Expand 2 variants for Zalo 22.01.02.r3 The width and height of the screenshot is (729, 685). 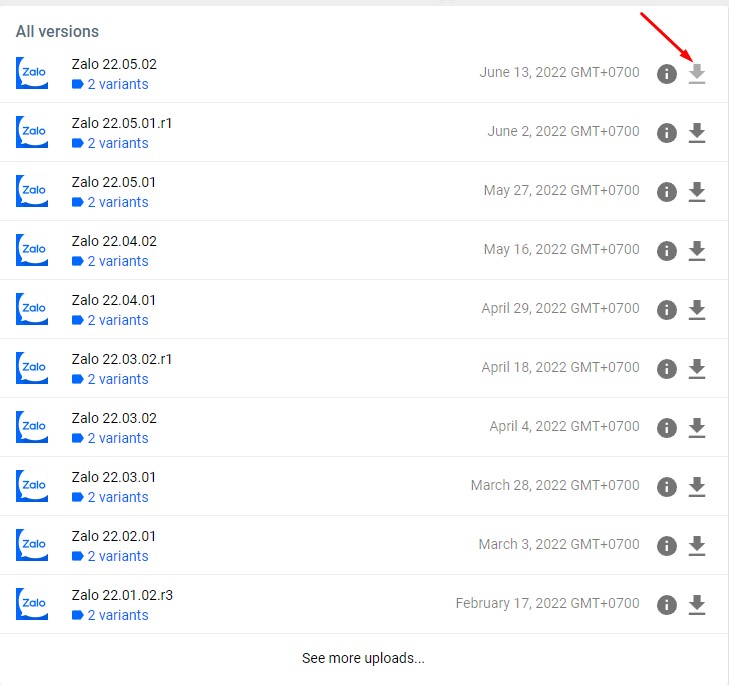coord(117,615)
